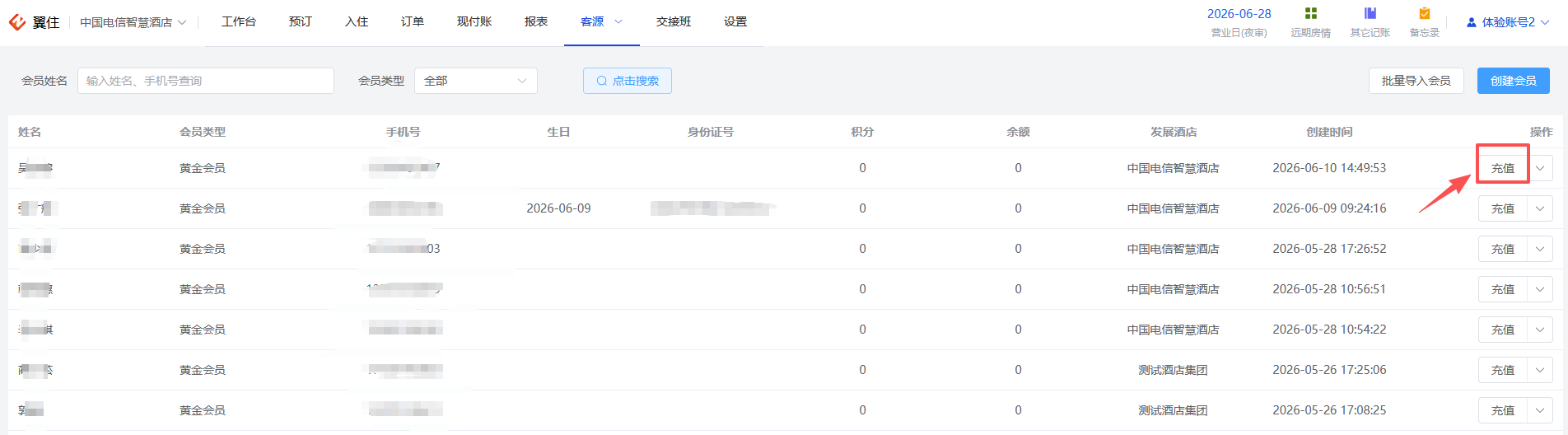Screen dimensions: 1568x435
Task: Click the 翼住 logo icon
Action: click(17, 22)
